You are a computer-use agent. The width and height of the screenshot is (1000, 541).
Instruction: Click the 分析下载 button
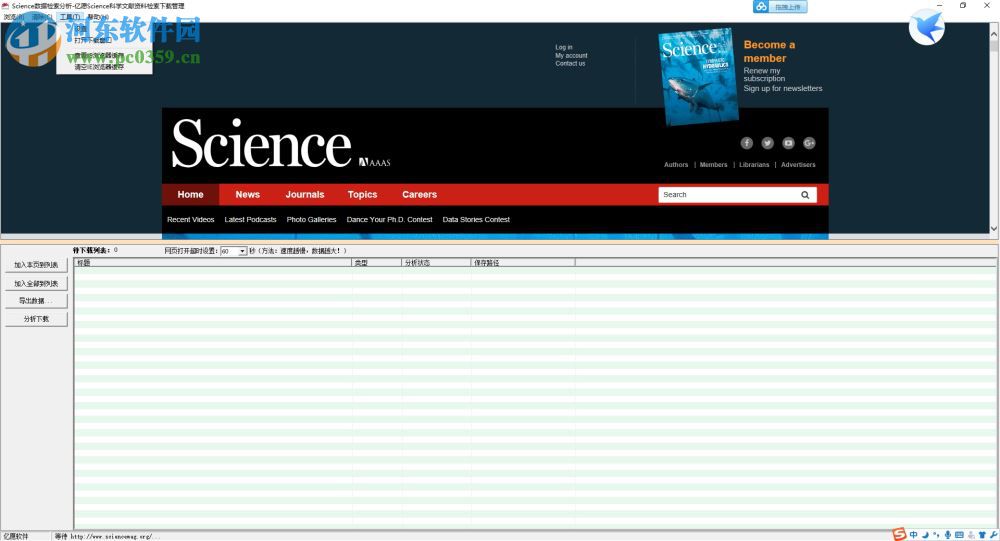(36, 319)
